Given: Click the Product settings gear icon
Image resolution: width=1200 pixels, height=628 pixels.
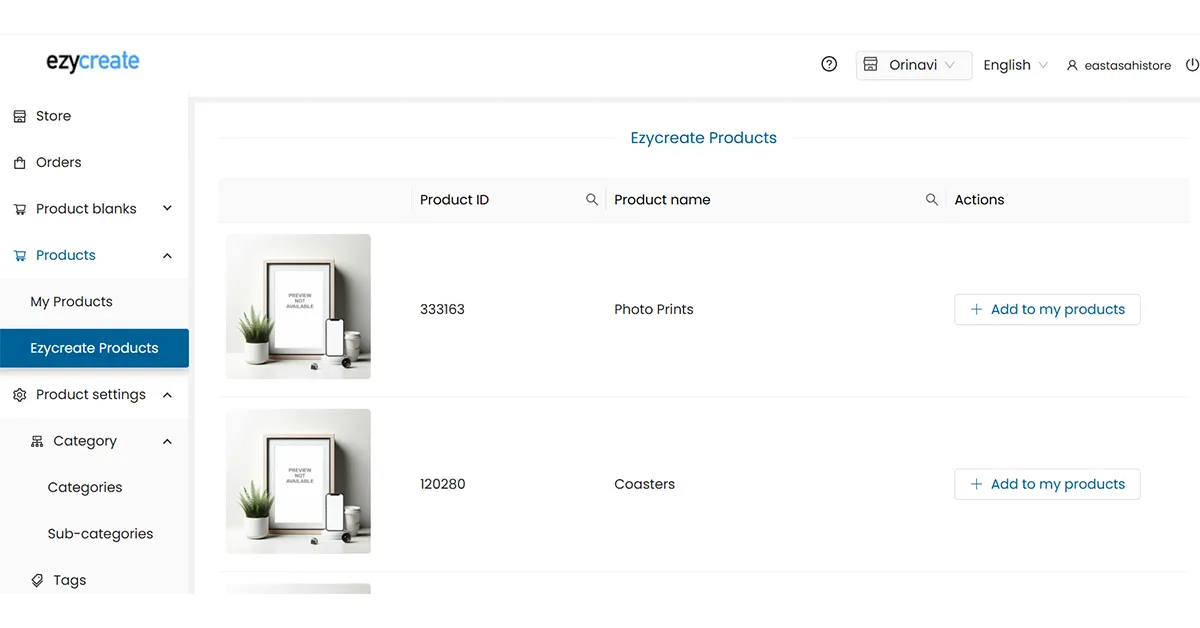Looking at the screenshot, I should pos(20,395).
